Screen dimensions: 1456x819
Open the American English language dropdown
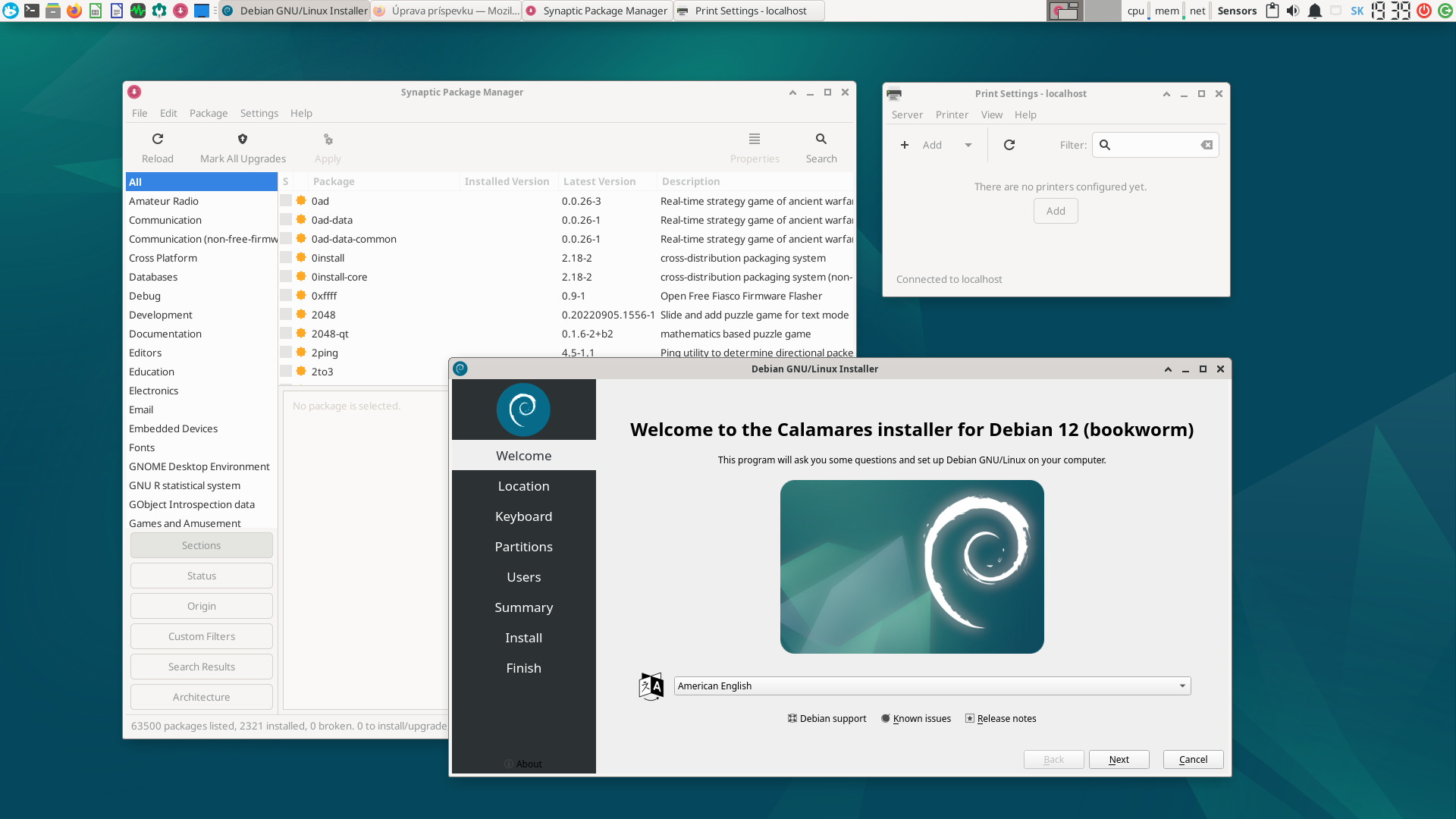(x=932, y=686)
